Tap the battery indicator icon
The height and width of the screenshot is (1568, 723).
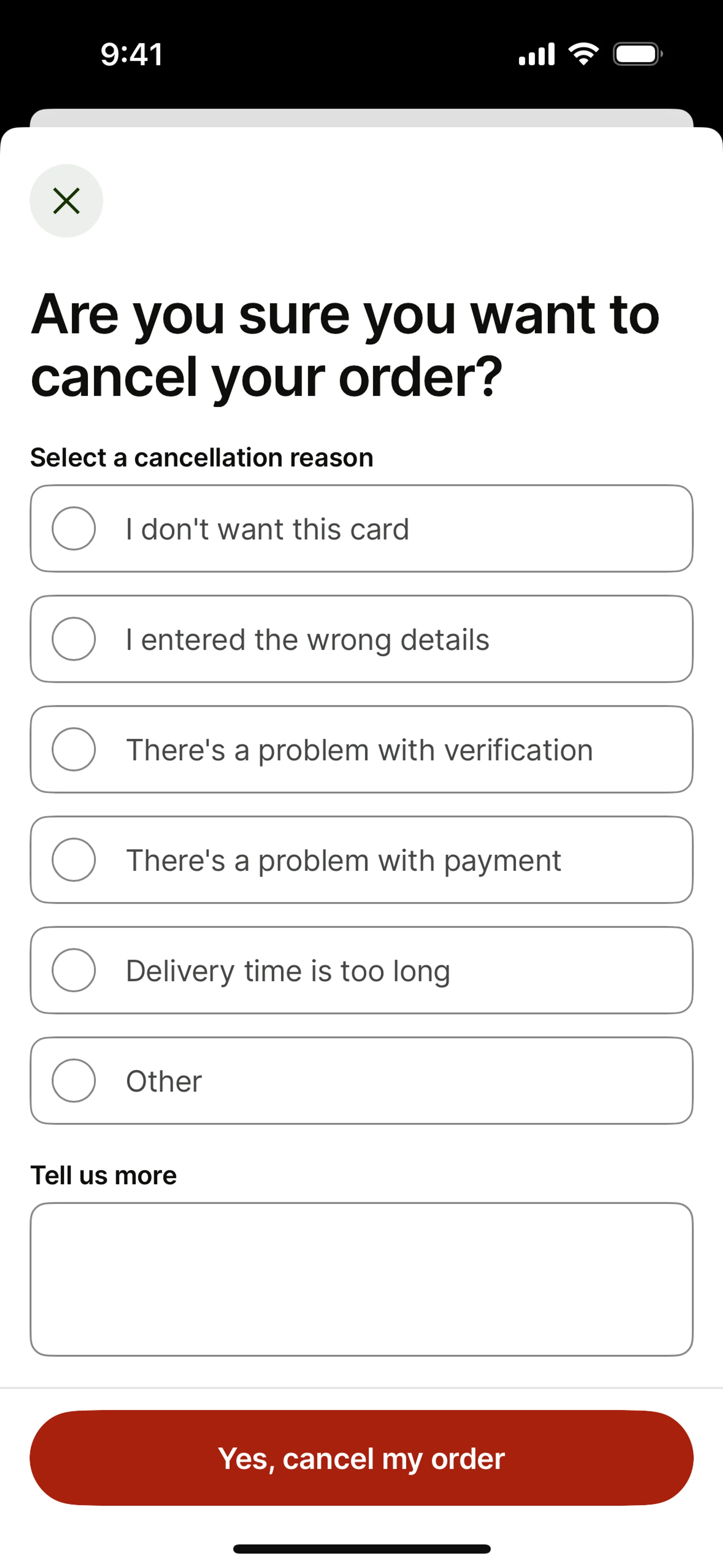click(637, 54)
